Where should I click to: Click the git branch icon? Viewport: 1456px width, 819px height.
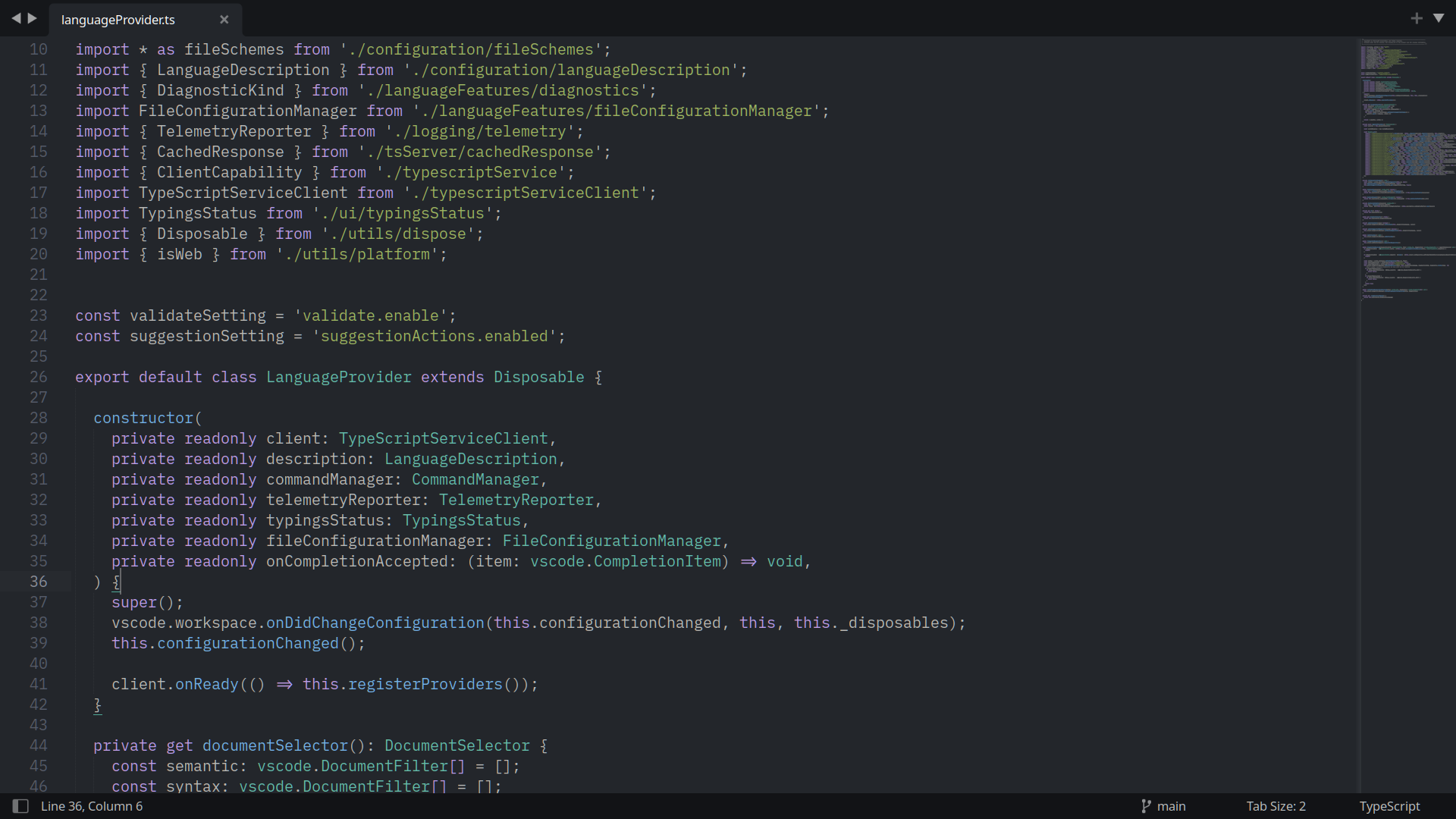coord(1146,806)
